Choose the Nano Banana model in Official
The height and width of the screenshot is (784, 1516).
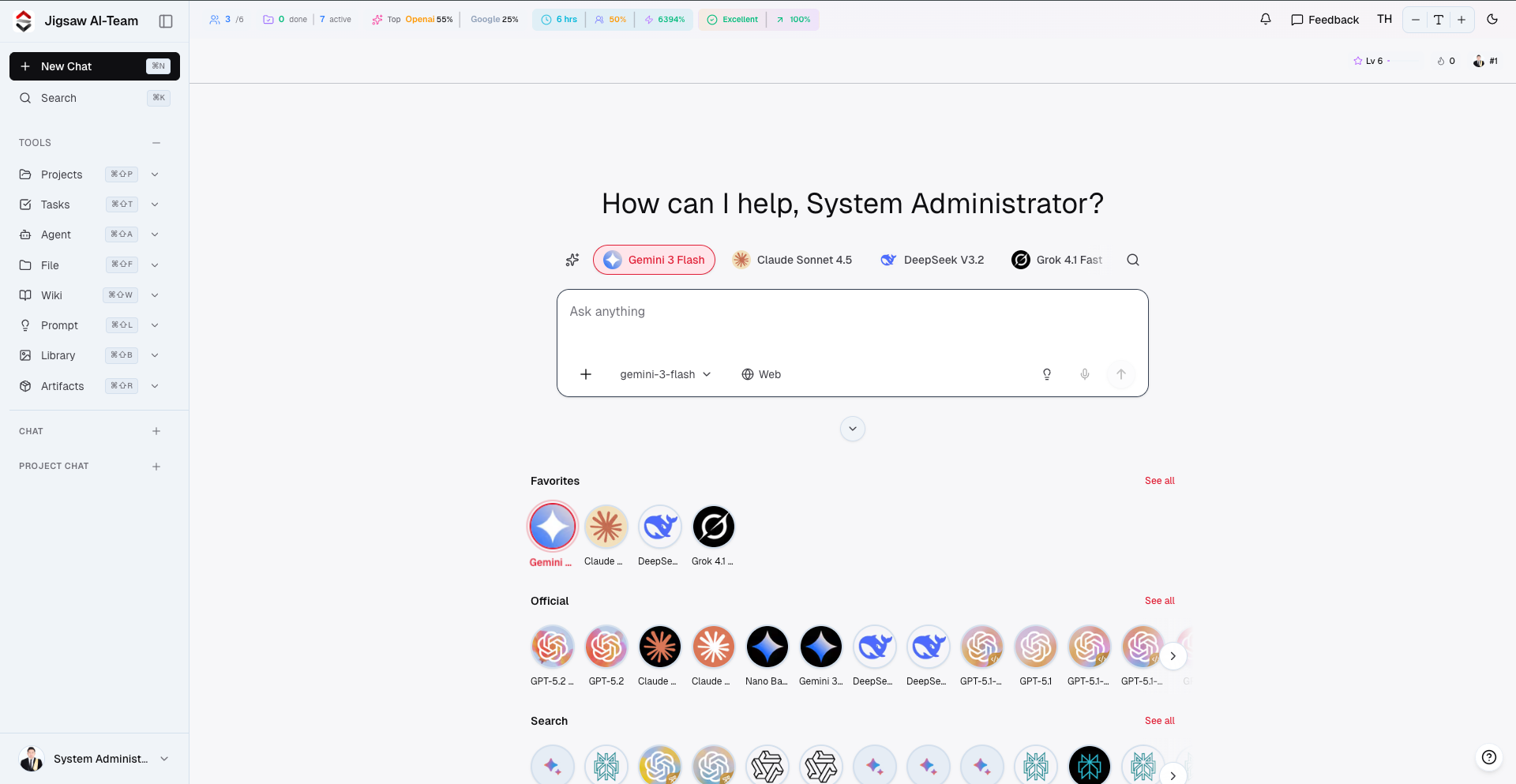tap(767, 647)
